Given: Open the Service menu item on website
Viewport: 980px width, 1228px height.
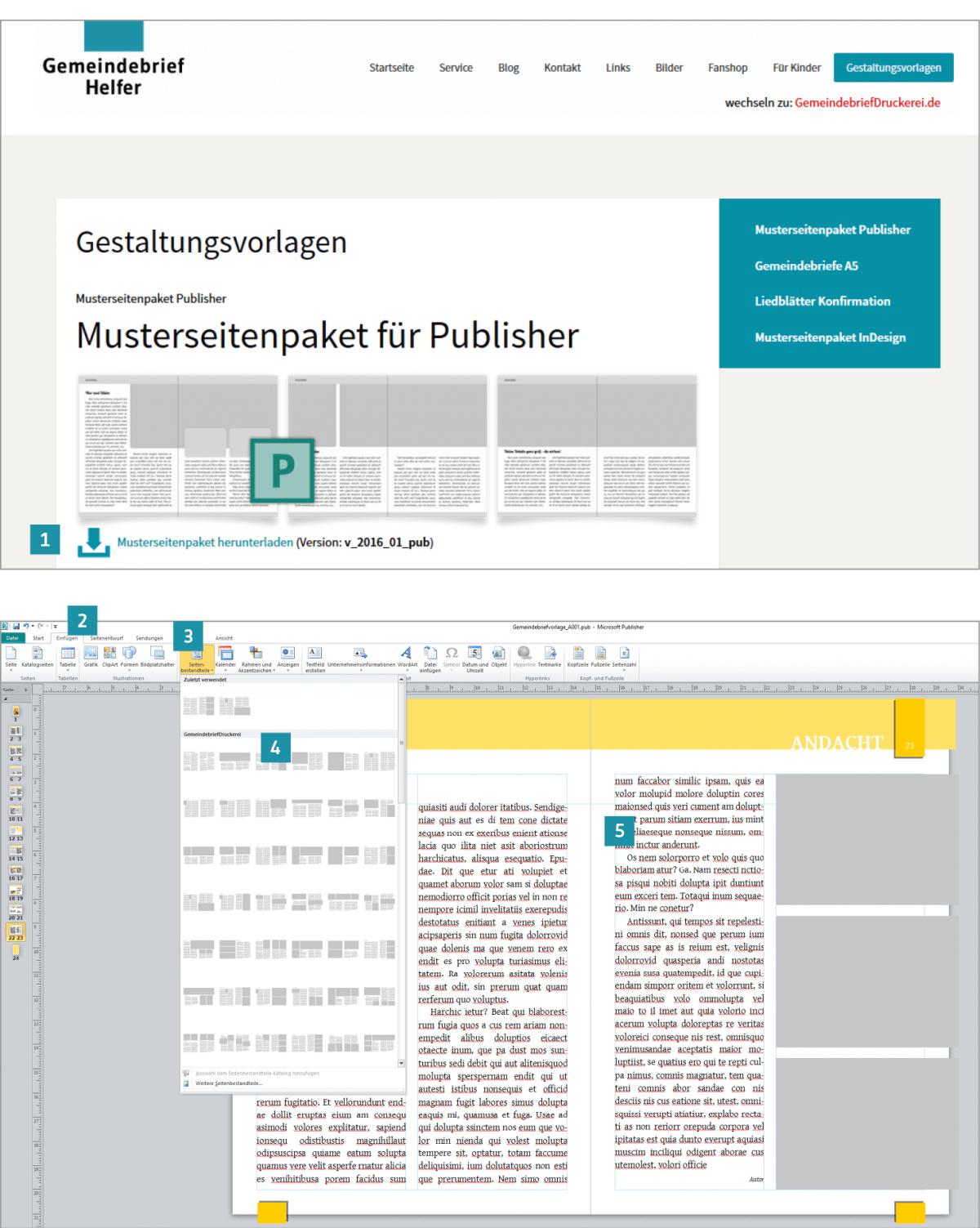Looking at the screenshot, I should click(x=456, y=68).
